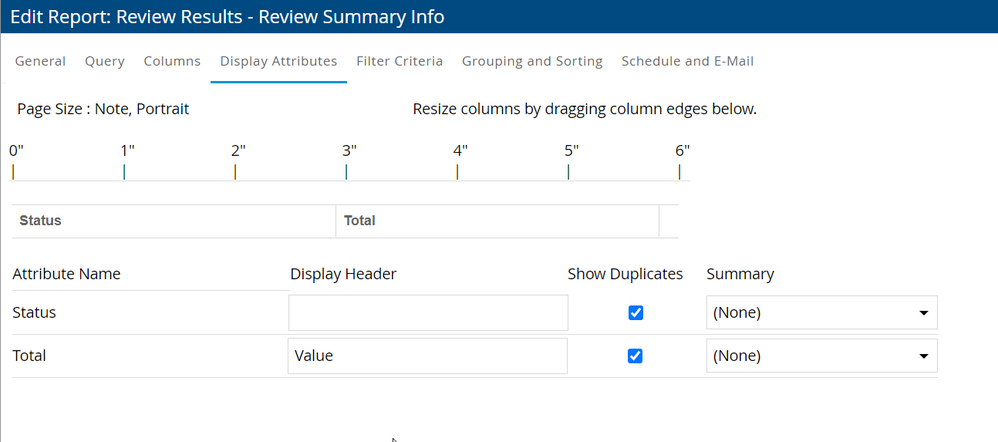Click the column edge between Status and Total
The height and width of the screenshot is (442, 998).
coord(336,220)
